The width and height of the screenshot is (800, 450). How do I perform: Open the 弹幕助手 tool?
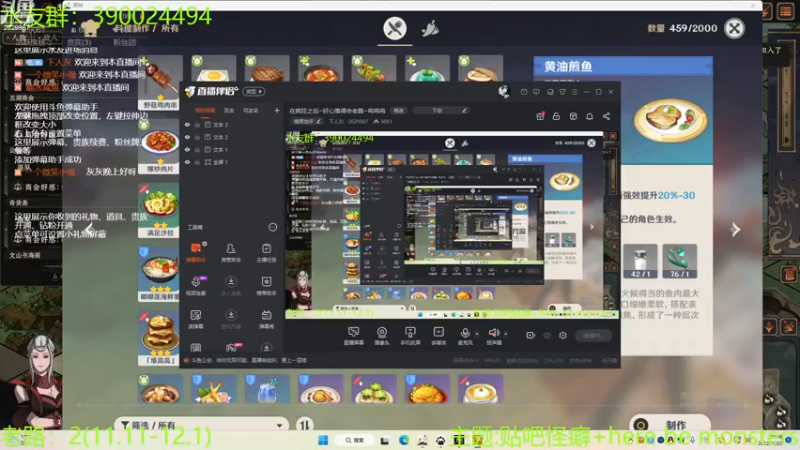196,253
